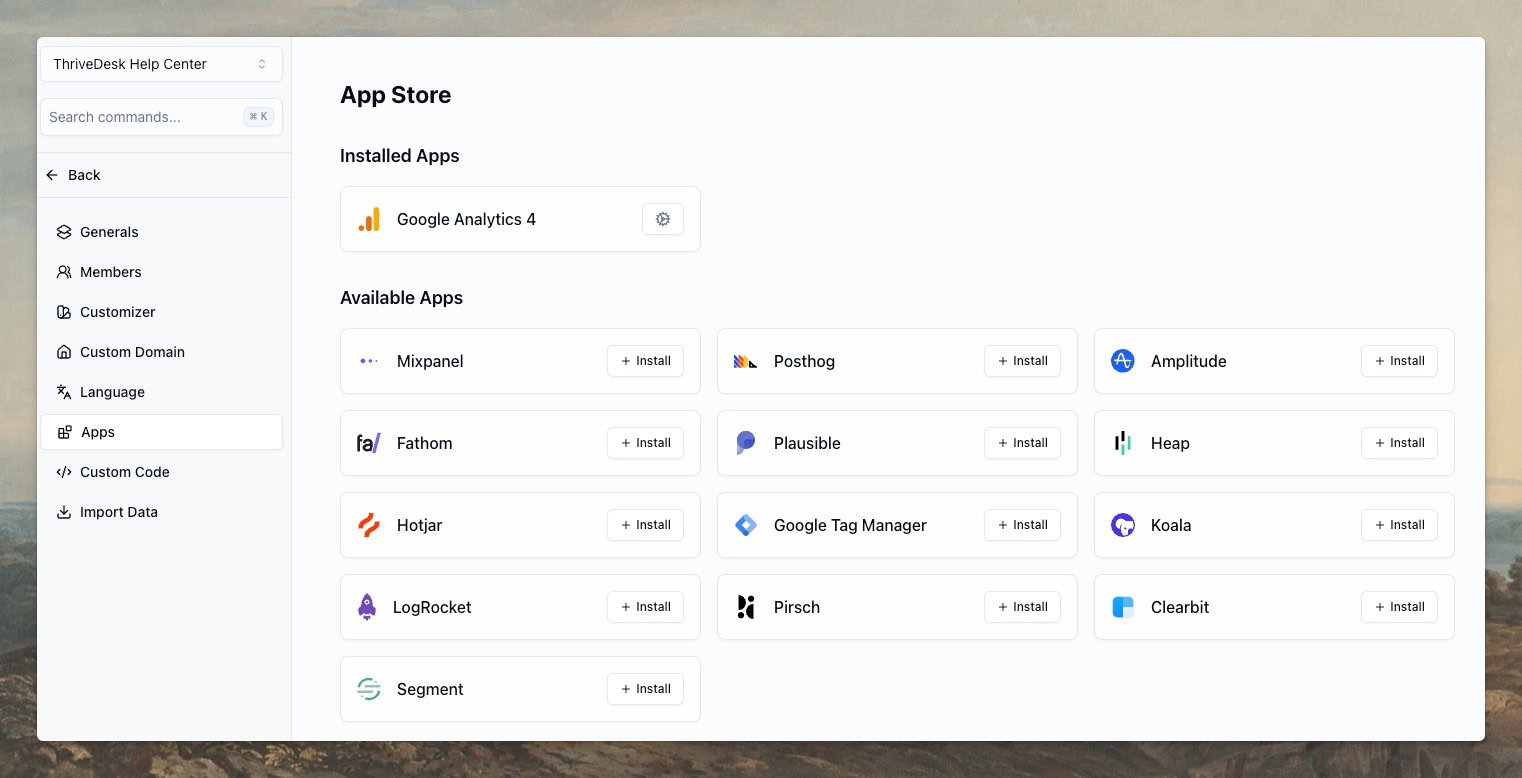Install the Koala app
This screenshot has width=1522, height=778.
(x=1399, y=525)
